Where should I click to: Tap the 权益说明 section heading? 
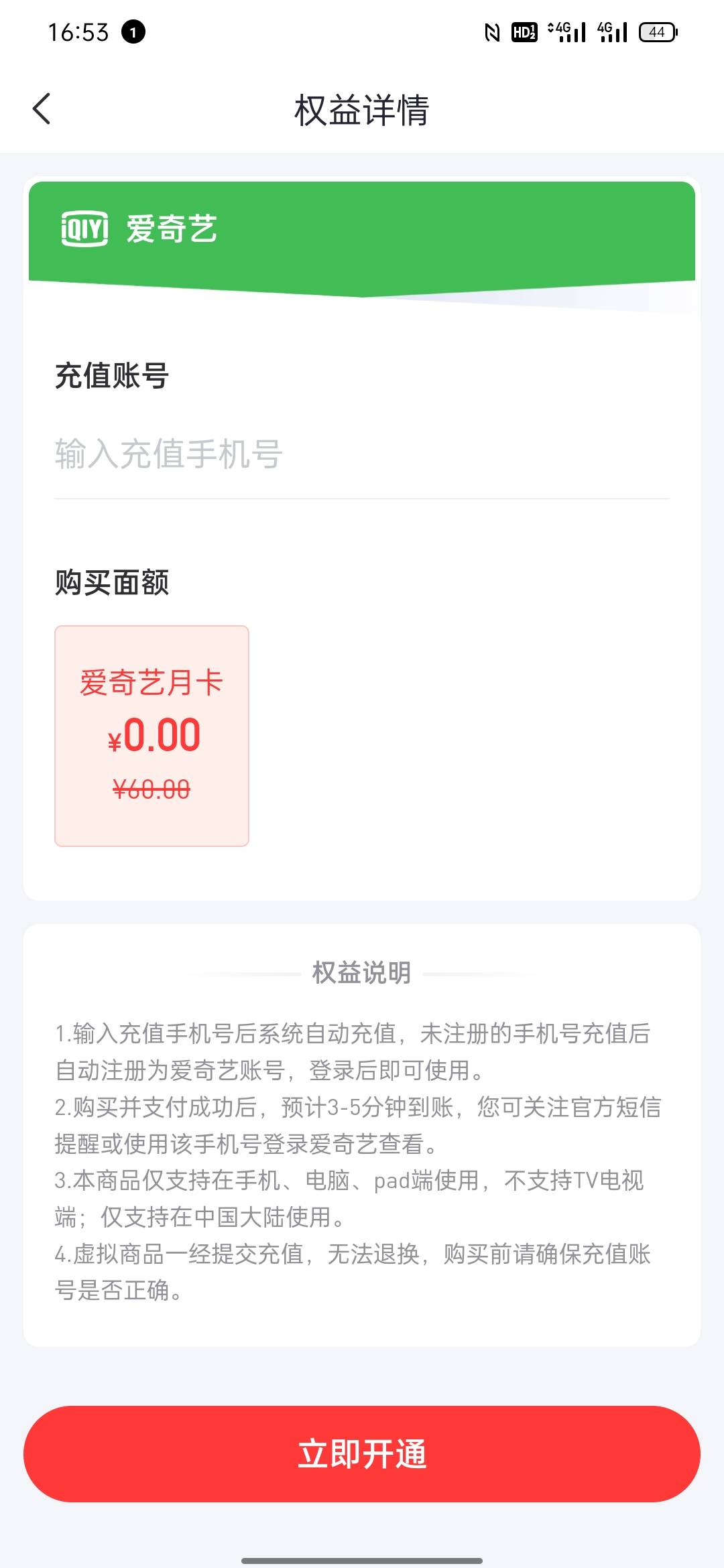click(x=362, y=973)
